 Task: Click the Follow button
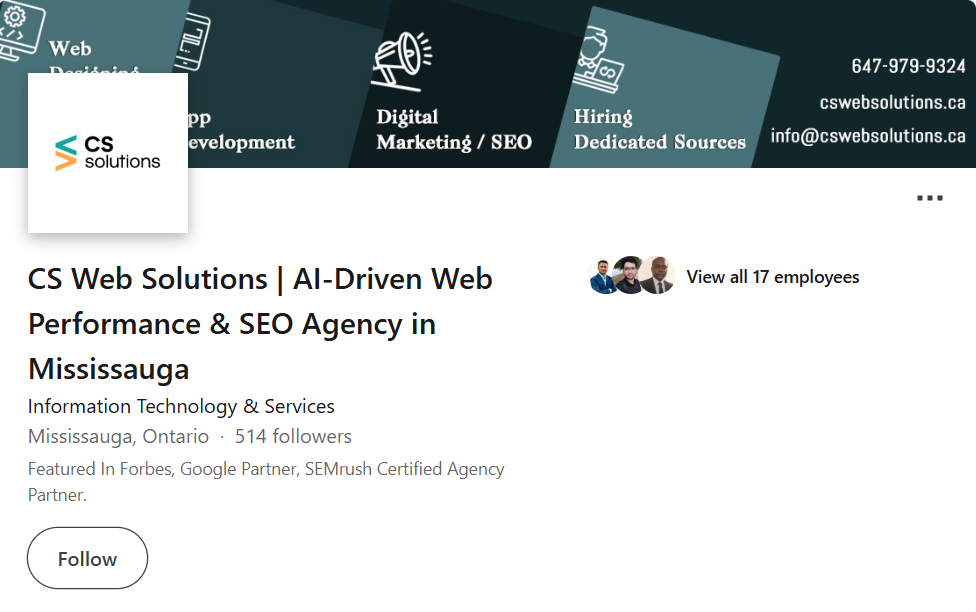pyautogui.click(x=87, y=558)
